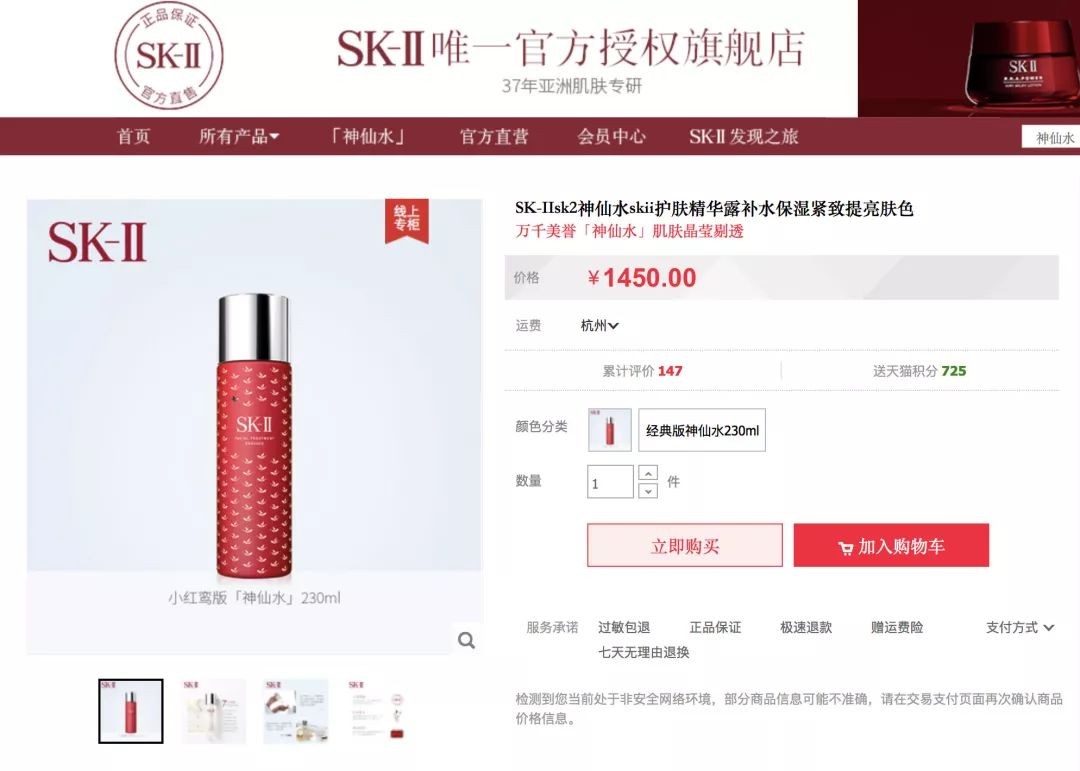
Task: Click the red cream jar banner image
Action: coord(968,58)
